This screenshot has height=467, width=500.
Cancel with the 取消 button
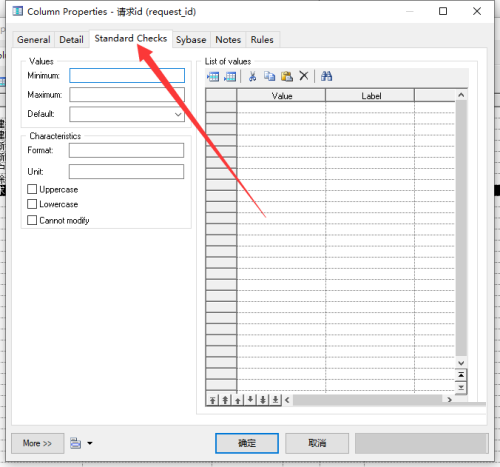click(317, 443)
